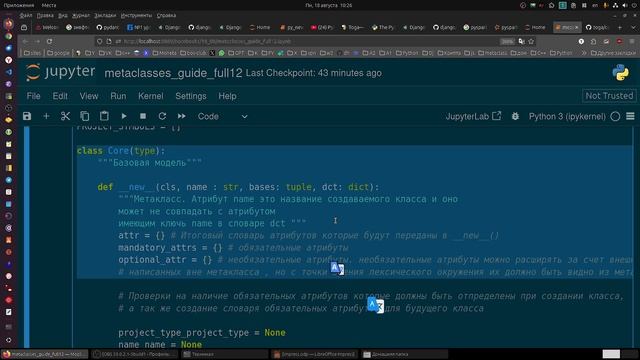This screenshot has height=360, width=640.
Task: Open Другие закладки folder
Action: [x=613, y=53]
